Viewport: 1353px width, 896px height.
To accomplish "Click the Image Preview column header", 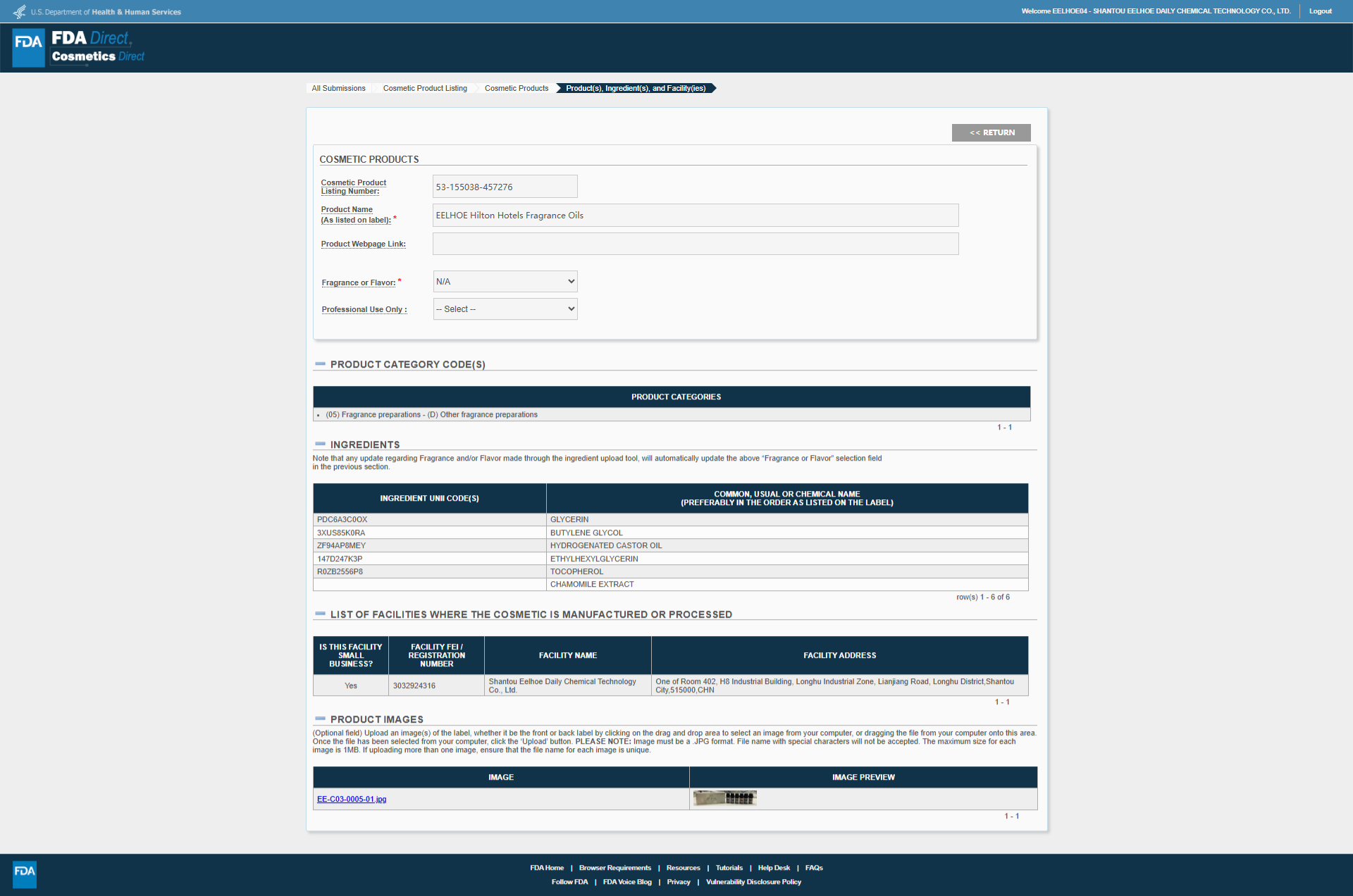I will point(863,778).
